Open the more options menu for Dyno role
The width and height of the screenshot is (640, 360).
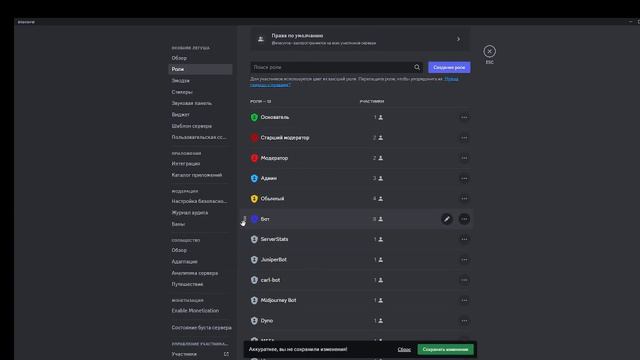(x=464, y=321)
